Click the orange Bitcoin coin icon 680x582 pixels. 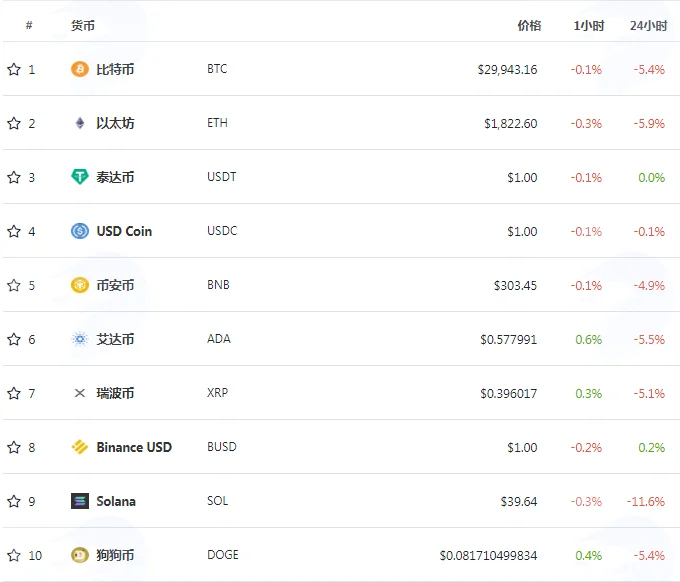click(x=80, y=69)
